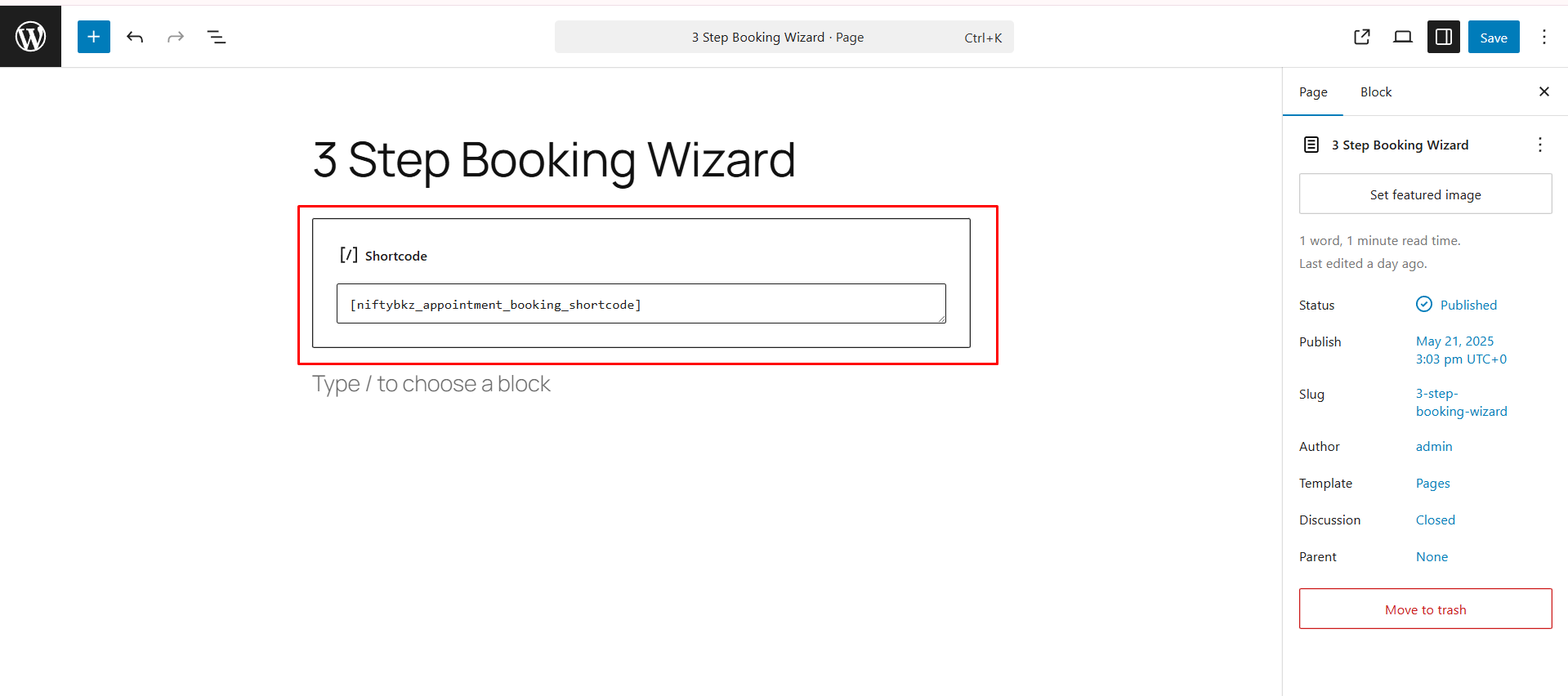
Task: Open the document overview list icon
Action: 217,37
